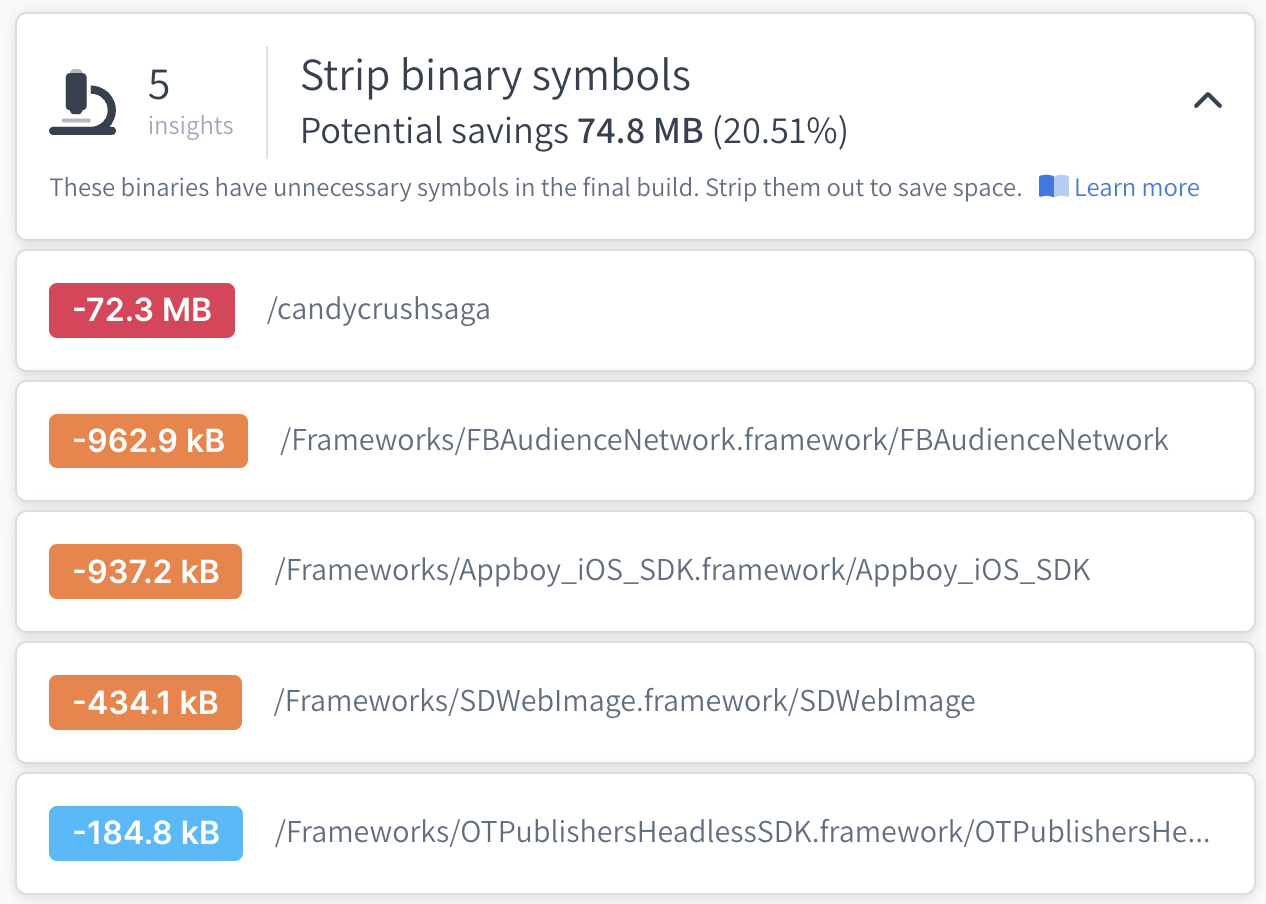Open the FBAudienceNetwork framework entry
1266x904 pixels.
[x=722, y=440]
